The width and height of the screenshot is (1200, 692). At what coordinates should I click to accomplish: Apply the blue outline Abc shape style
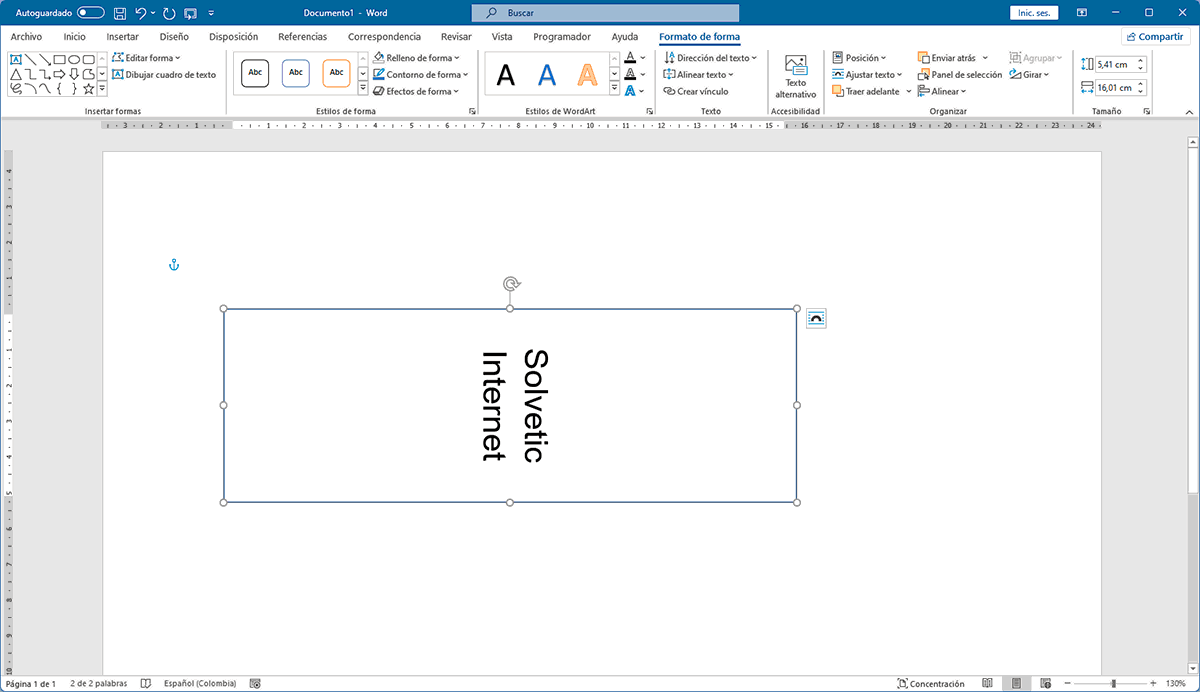(296, 73)
